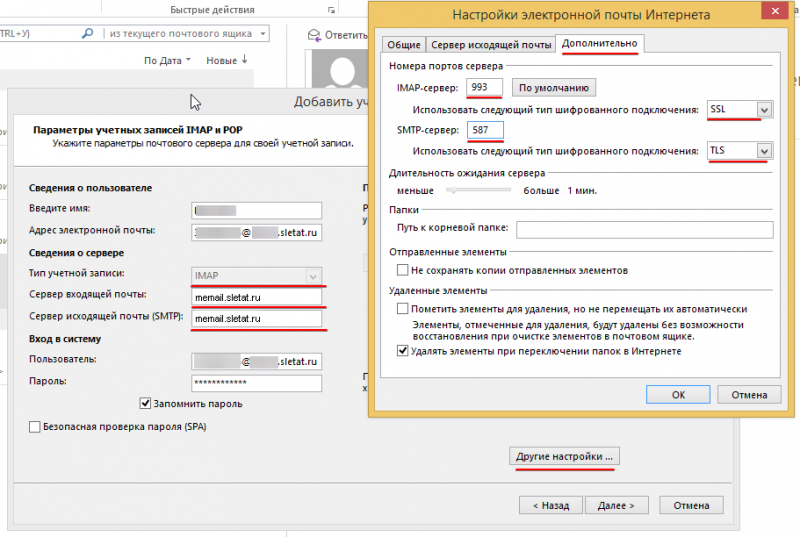Expand the IMAP encryption type dropdown (SSL)

764,110
